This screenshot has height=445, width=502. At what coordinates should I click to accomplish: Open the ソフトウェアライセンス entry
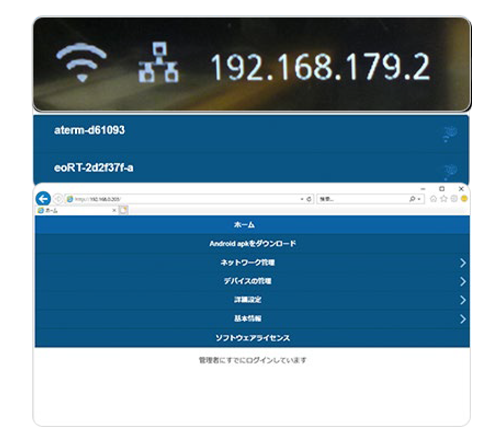coord(252,338)
